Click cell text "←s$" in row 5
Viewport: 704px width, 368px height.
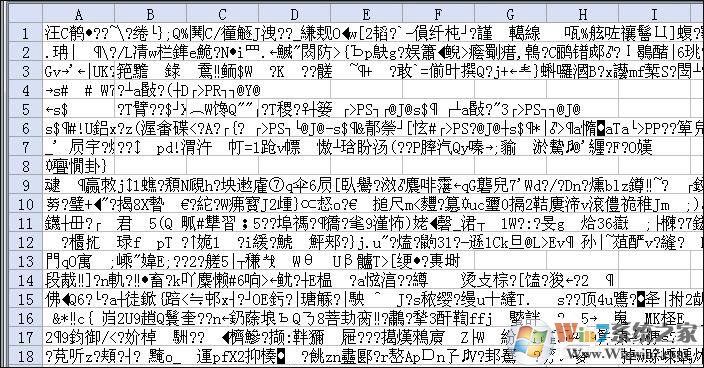point(57,110)
